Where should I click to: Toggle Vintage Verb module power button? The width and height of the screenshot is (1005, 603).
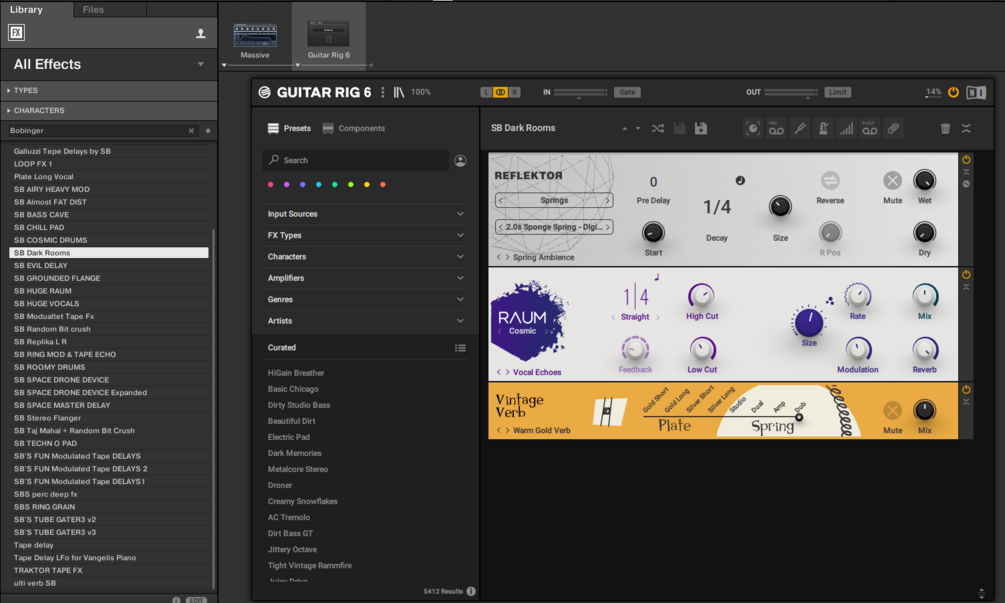pos(966,389)
